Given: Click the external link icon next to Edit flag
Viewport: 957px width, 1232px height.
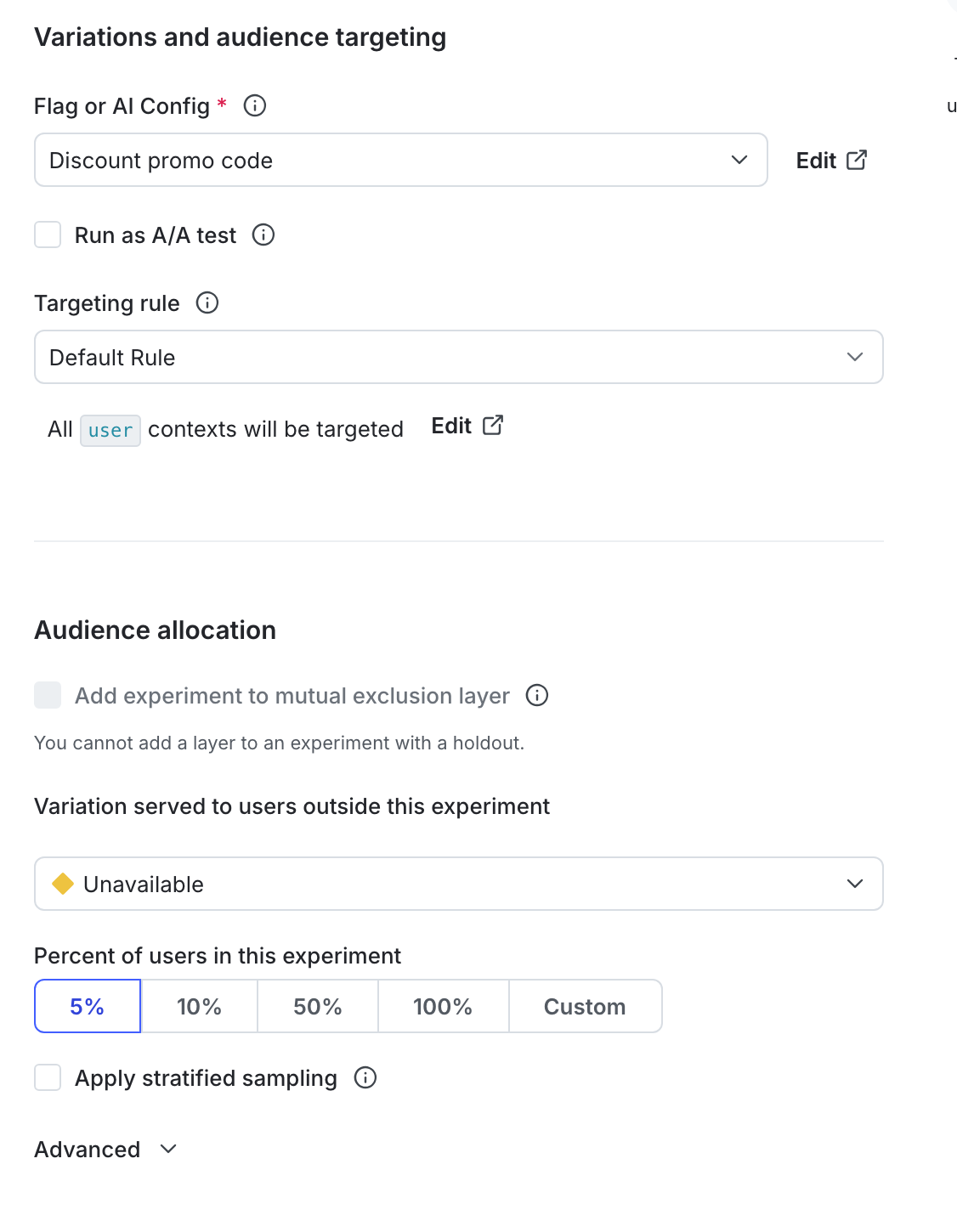Looking at the screenshot, I should (x=858, y=159).
